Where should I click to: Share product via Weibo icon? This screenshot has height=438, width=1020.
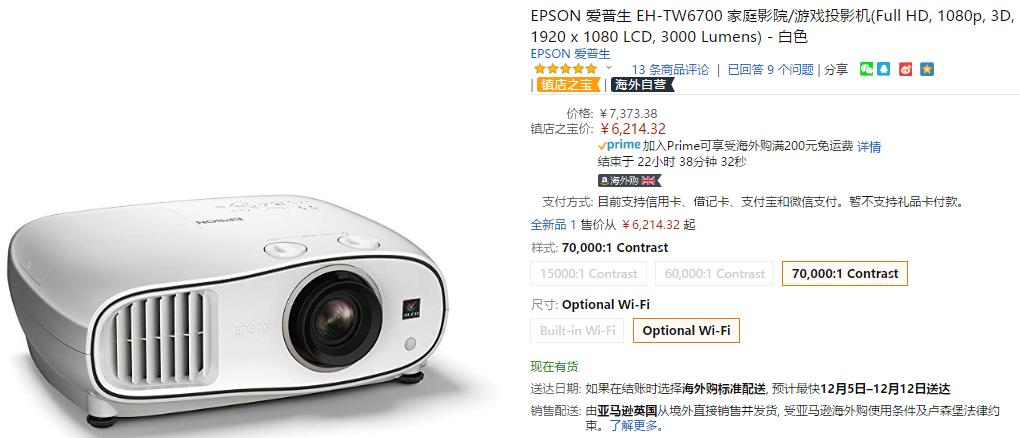(x=906, y=69)
